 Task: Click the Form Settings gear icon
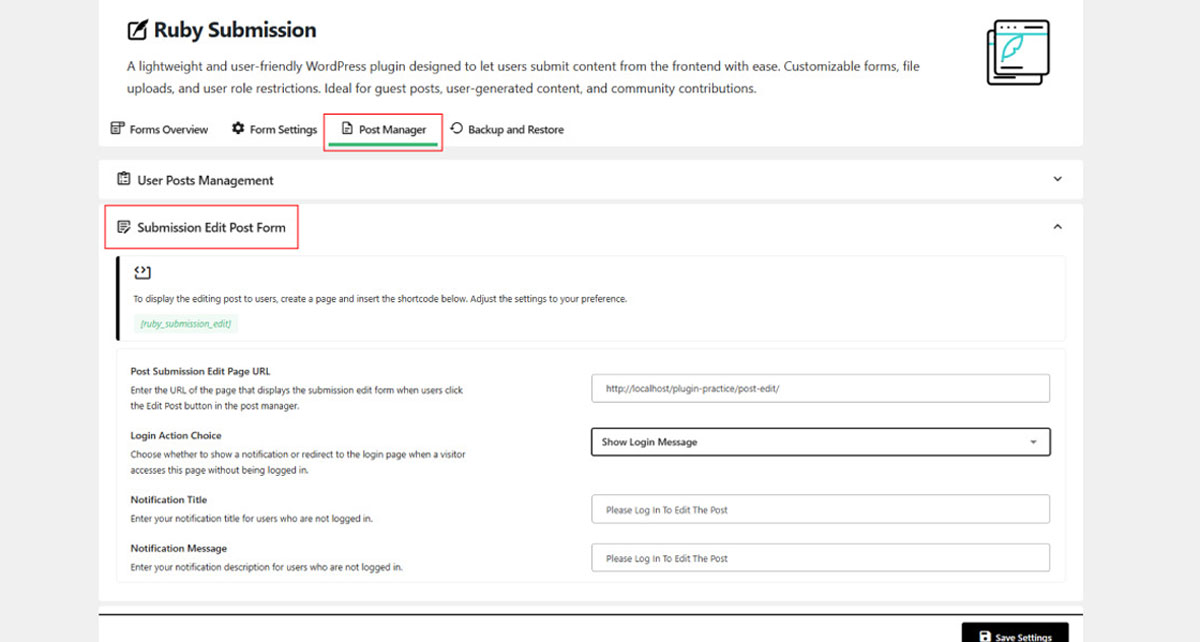tap(238, 128)
